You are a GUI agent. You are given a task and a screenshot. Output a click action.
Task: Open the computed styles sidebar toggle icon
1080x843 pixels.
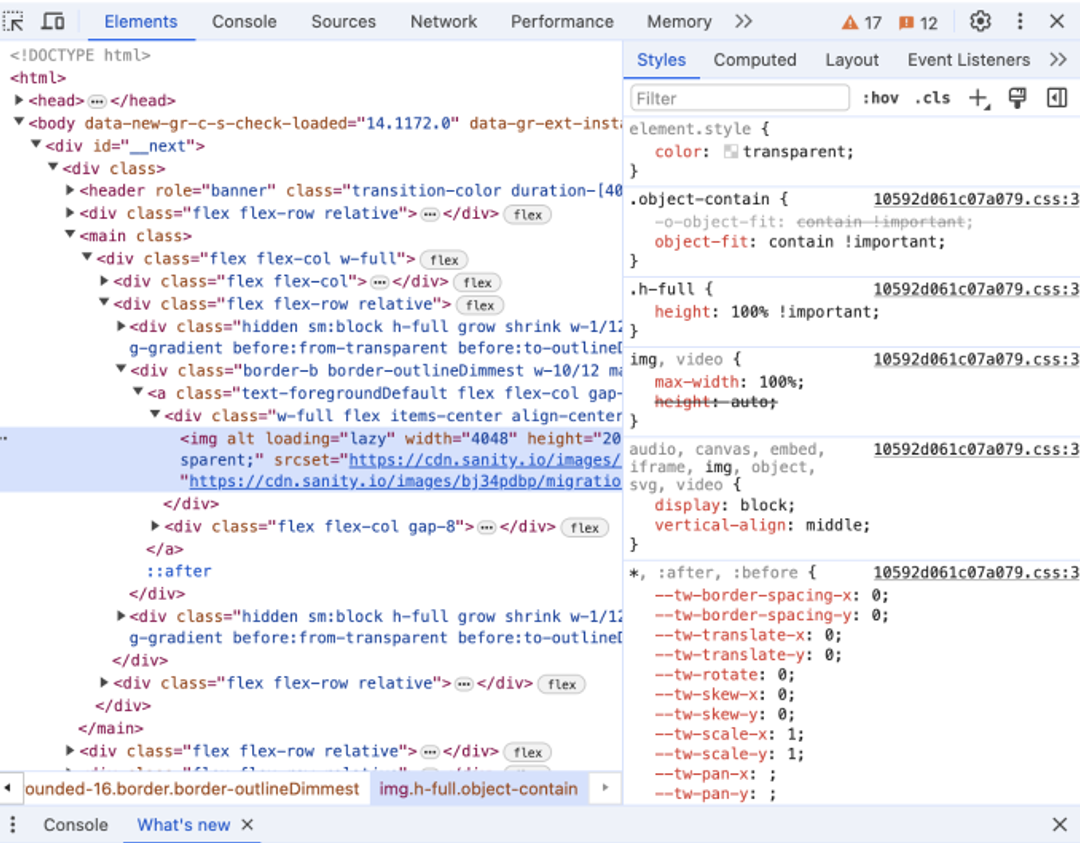(x=1056, y=98)
